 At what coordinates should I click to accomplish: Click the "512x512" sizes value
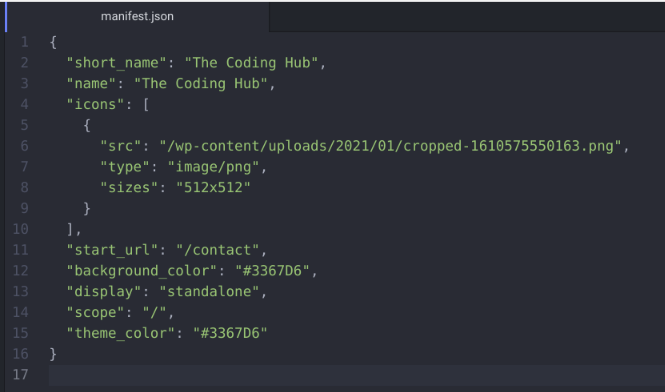213,188
